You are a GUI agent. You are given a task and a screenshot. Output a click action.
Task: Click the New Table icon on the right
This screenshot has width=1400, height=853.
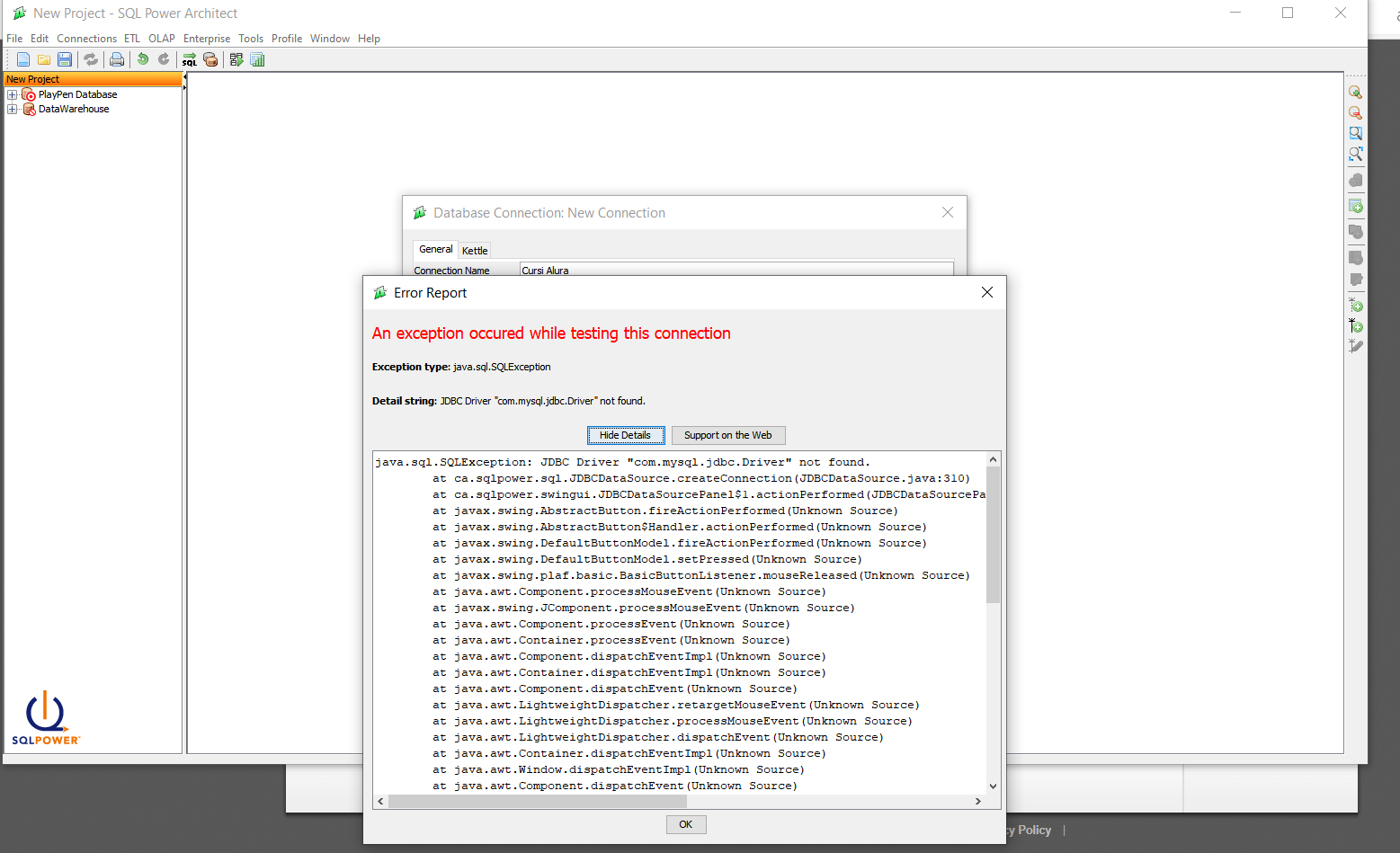point(1356,206)
